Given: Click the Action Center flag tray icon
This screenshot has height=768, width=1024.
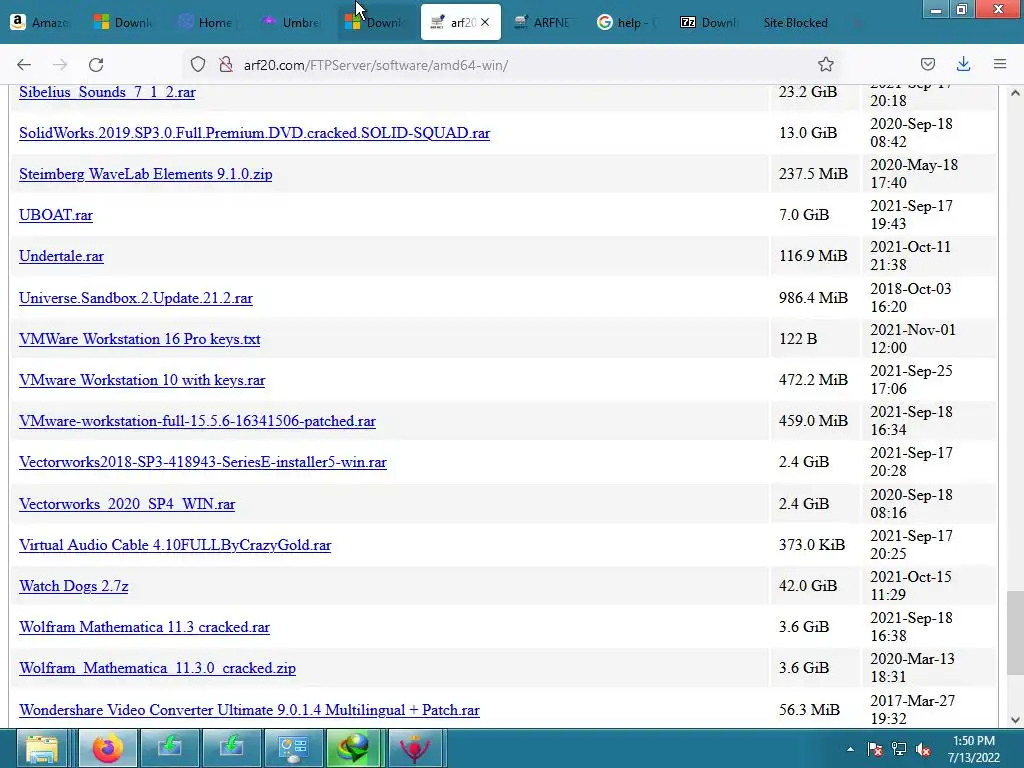Looking at the screenshot, I should pyautogui.click(x=875, y=749).
